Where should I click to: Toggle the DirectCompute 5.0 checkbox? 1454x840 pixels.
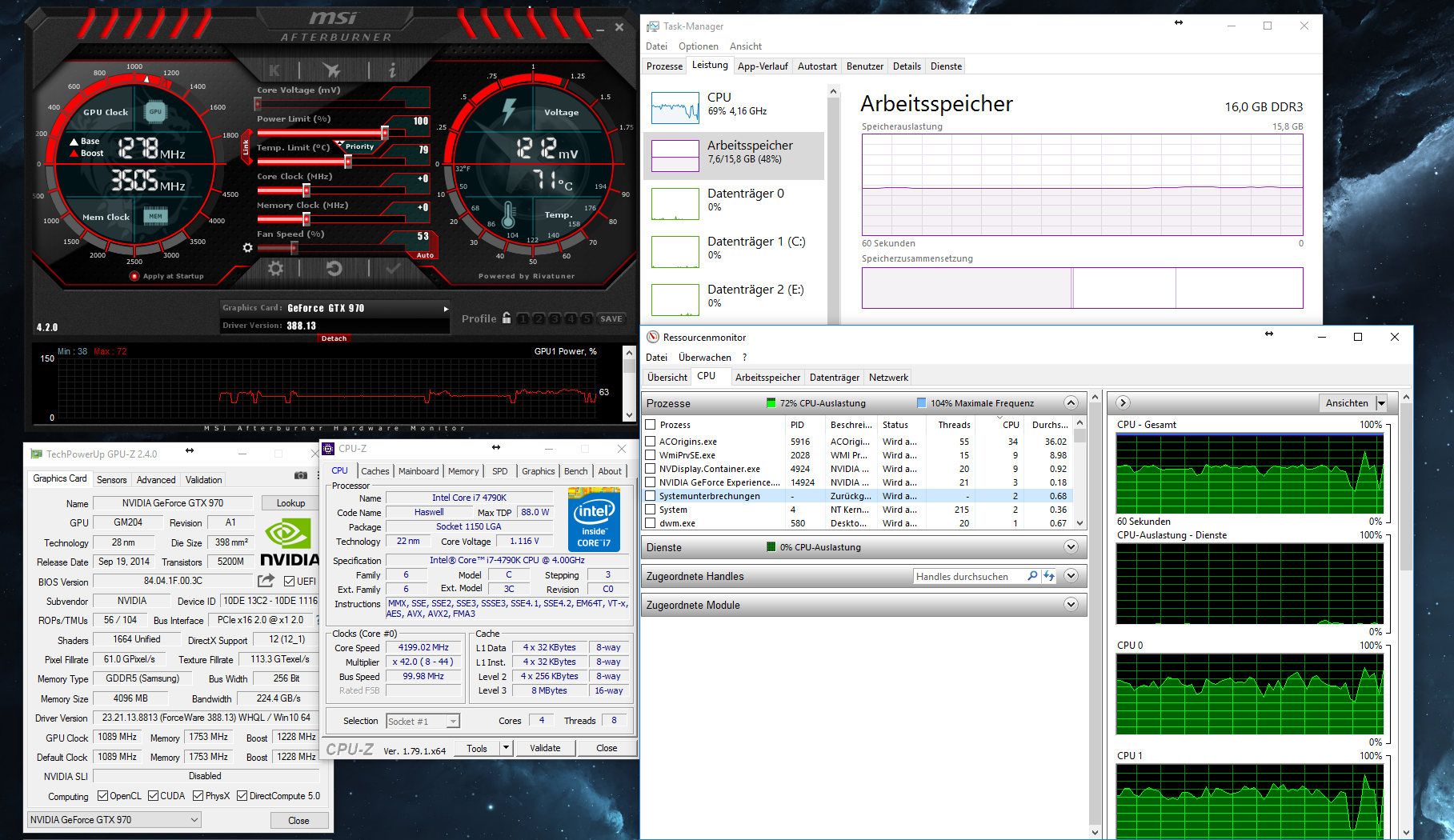(x=242, y=796)
